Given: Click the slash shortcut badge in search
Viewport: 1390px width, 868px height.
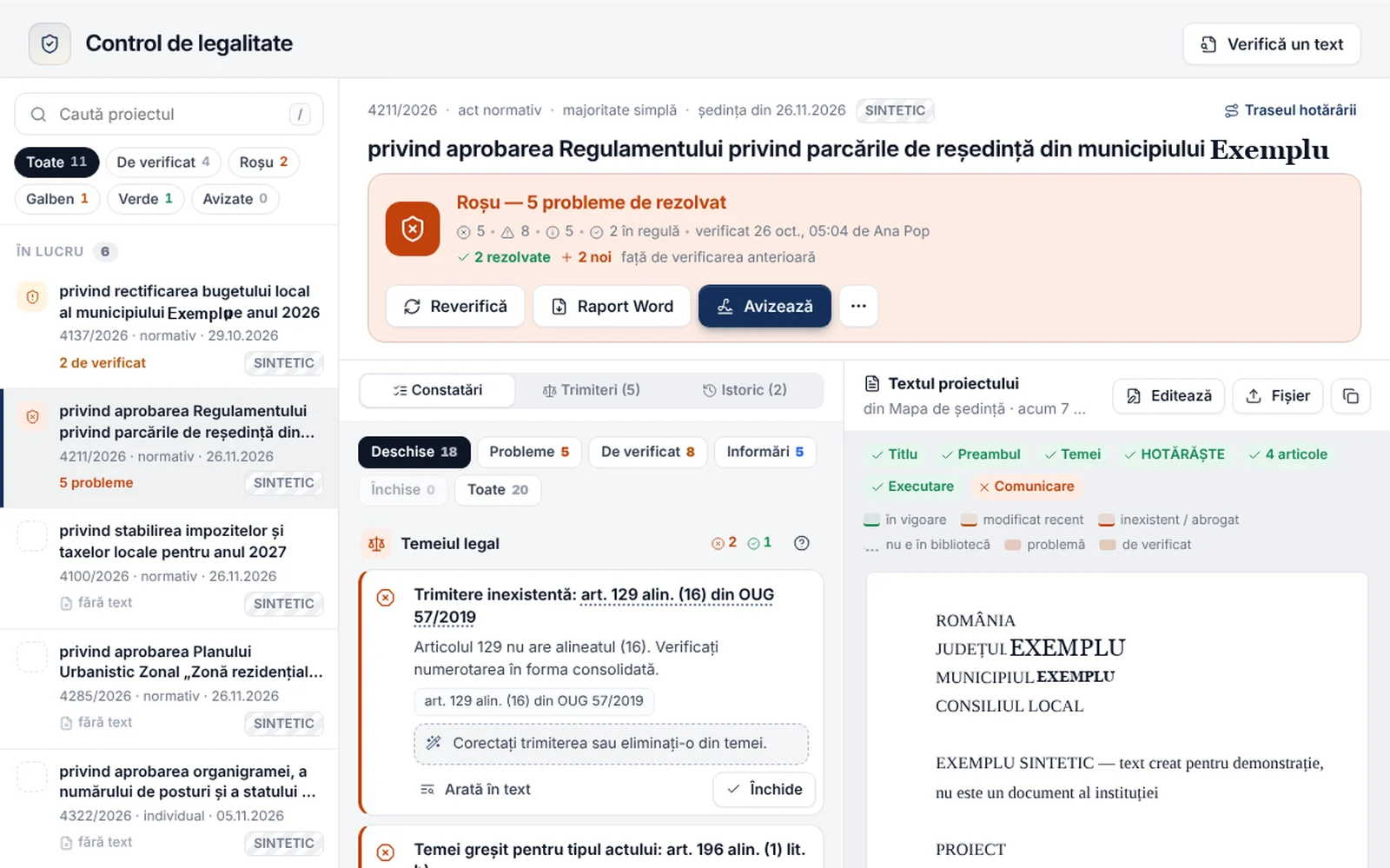Looking at the screenshot, I should click(300, 114).
